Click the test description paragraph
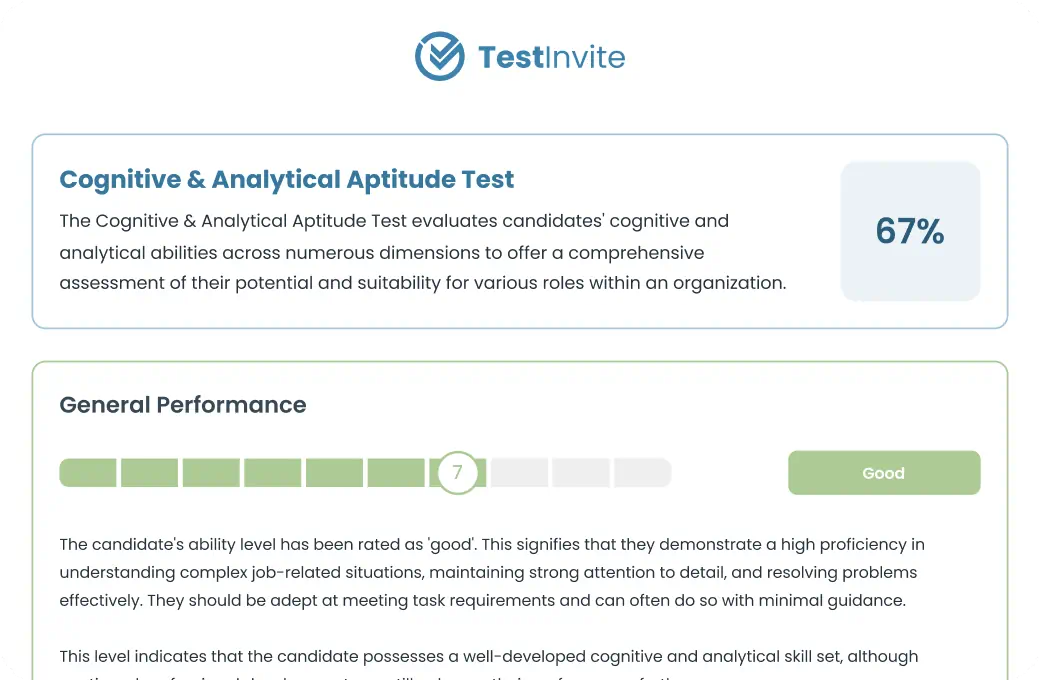This screenshot has width=1040, height=680. pos(422,252)
